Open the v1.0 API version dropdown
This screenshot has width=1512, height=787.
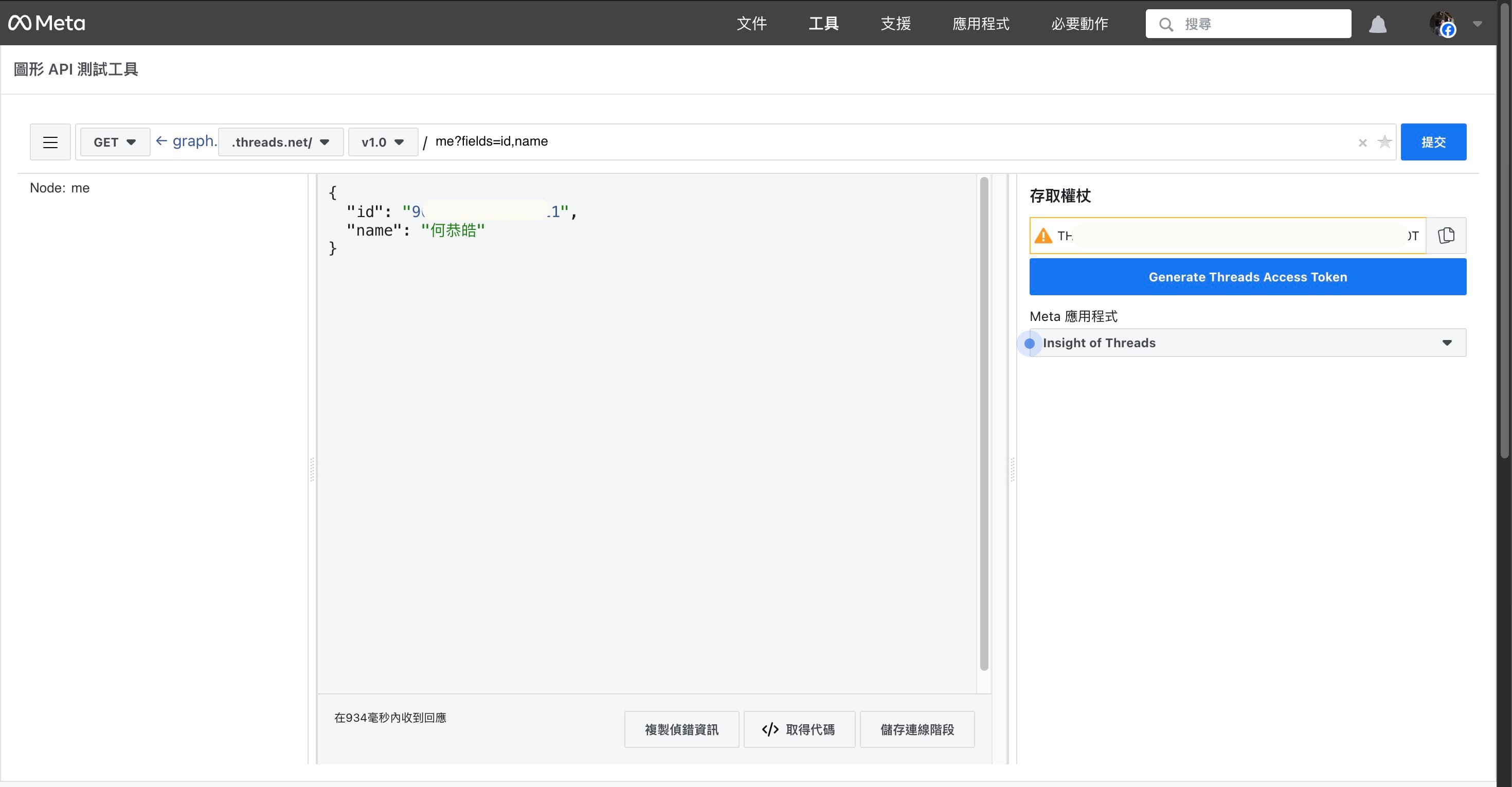coord(382,141)
